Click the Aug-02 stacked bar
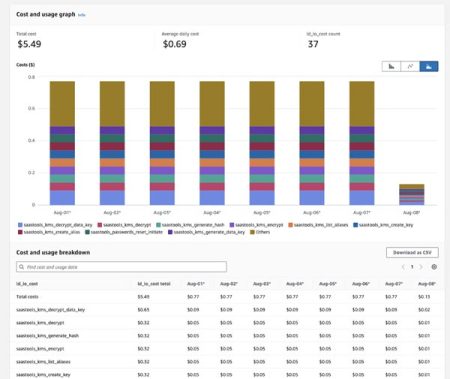450x379 pixels. (112, 143)
